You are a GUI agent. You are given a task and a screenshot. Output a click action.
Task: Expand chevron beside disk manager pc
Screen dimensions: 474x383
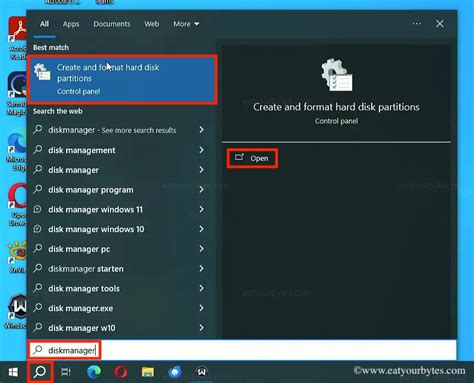point(201,249)
